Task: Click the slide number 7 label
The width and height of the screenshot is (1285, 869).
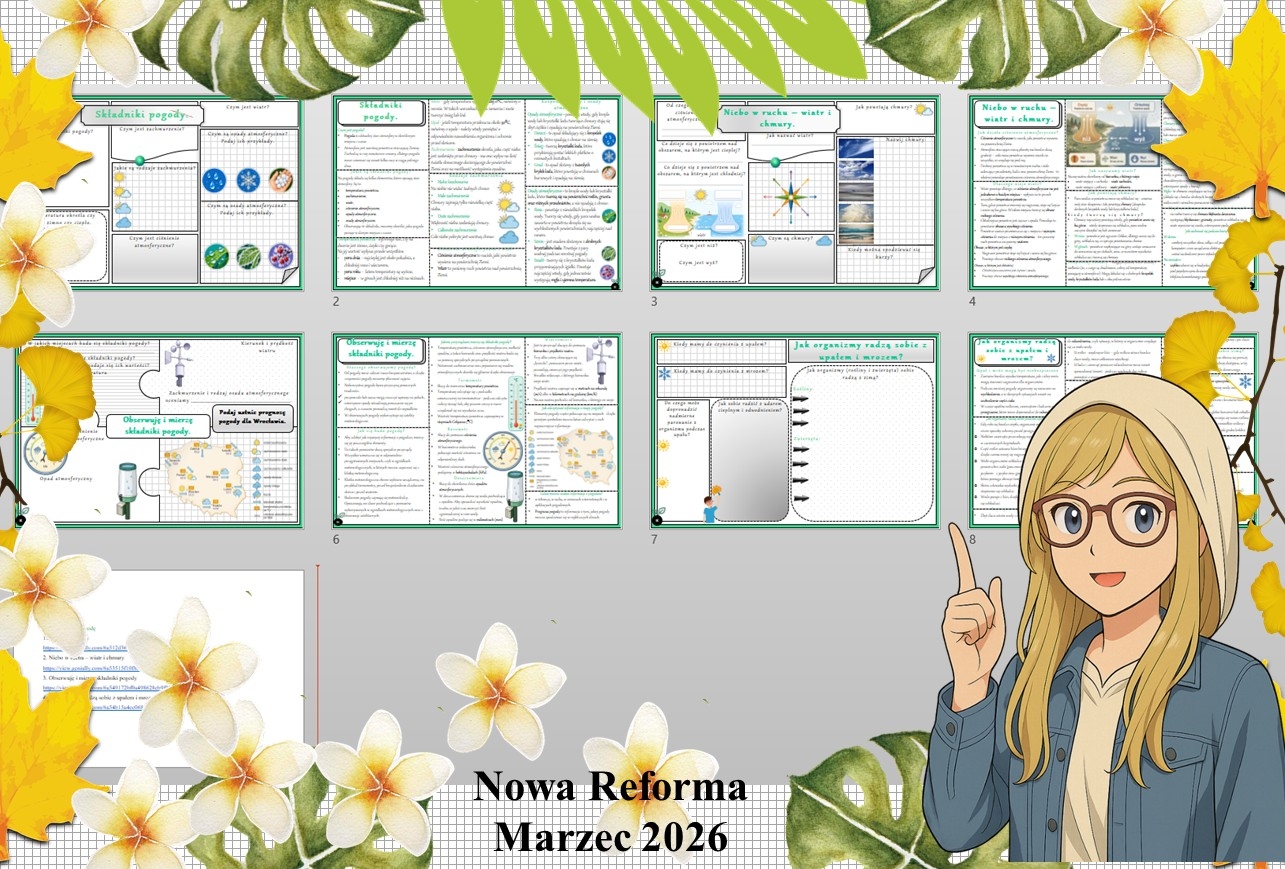Action: 655,539
